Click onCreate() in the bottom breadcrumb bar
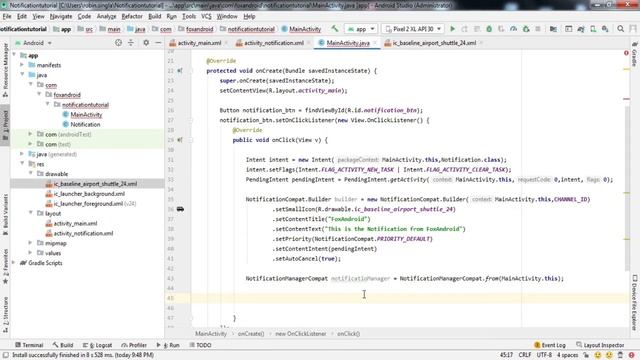The height and width of the screenshot is (360, 640). (251, 333)
